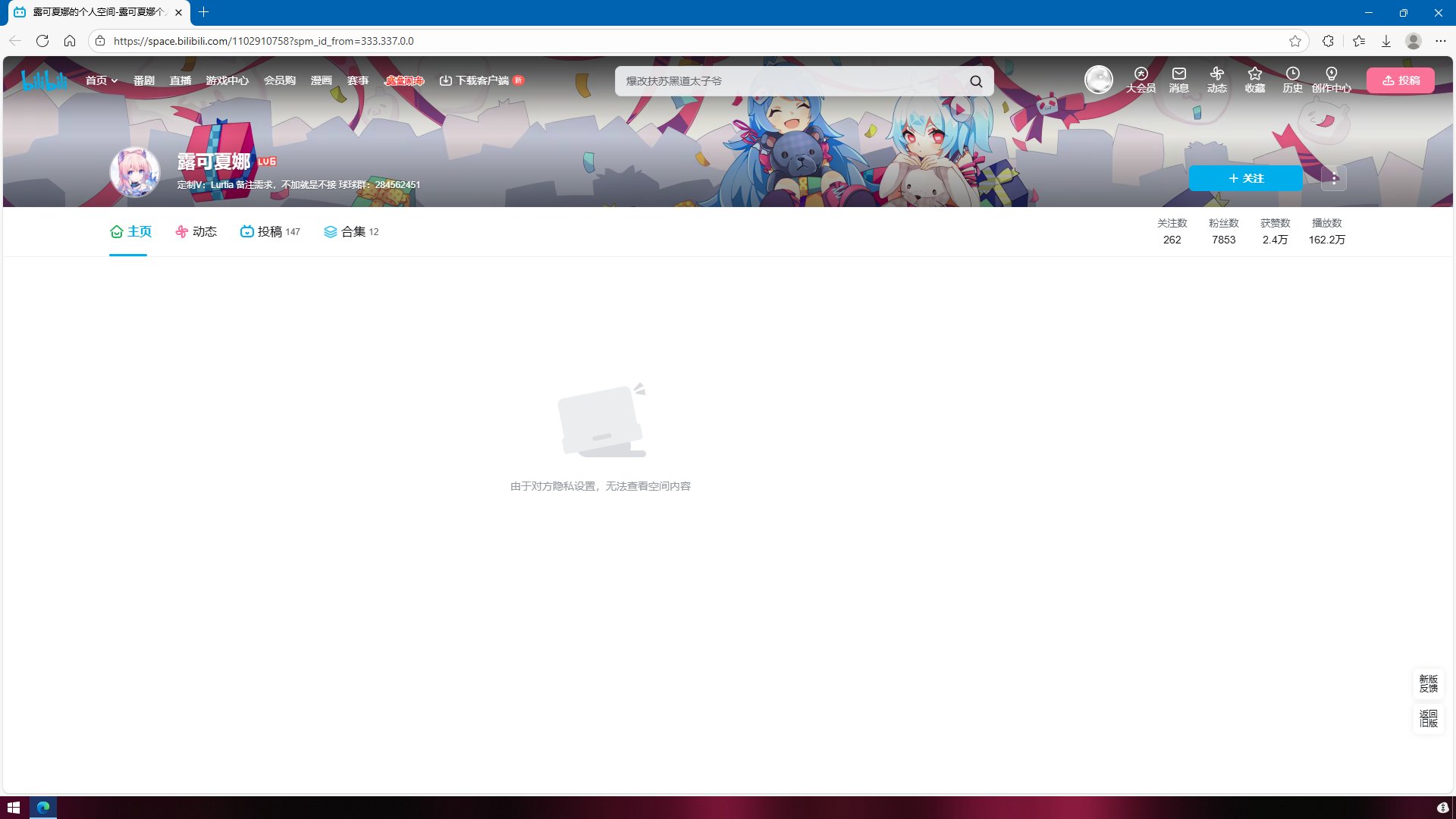Switch to 投稿 147 tab

pyautogui.click(x=270, y=231)
